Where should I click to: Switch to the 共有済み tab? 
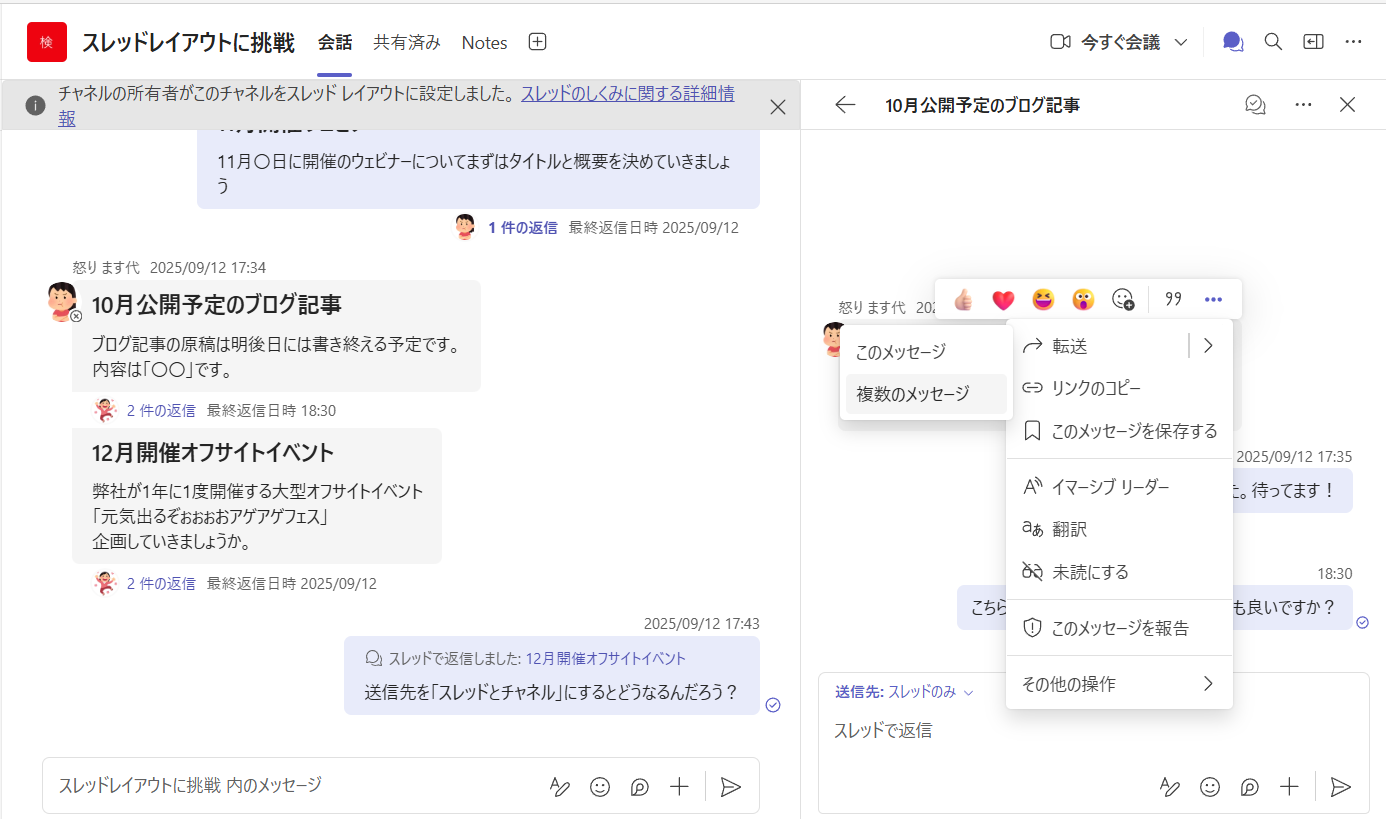click(x=407, y=42)
